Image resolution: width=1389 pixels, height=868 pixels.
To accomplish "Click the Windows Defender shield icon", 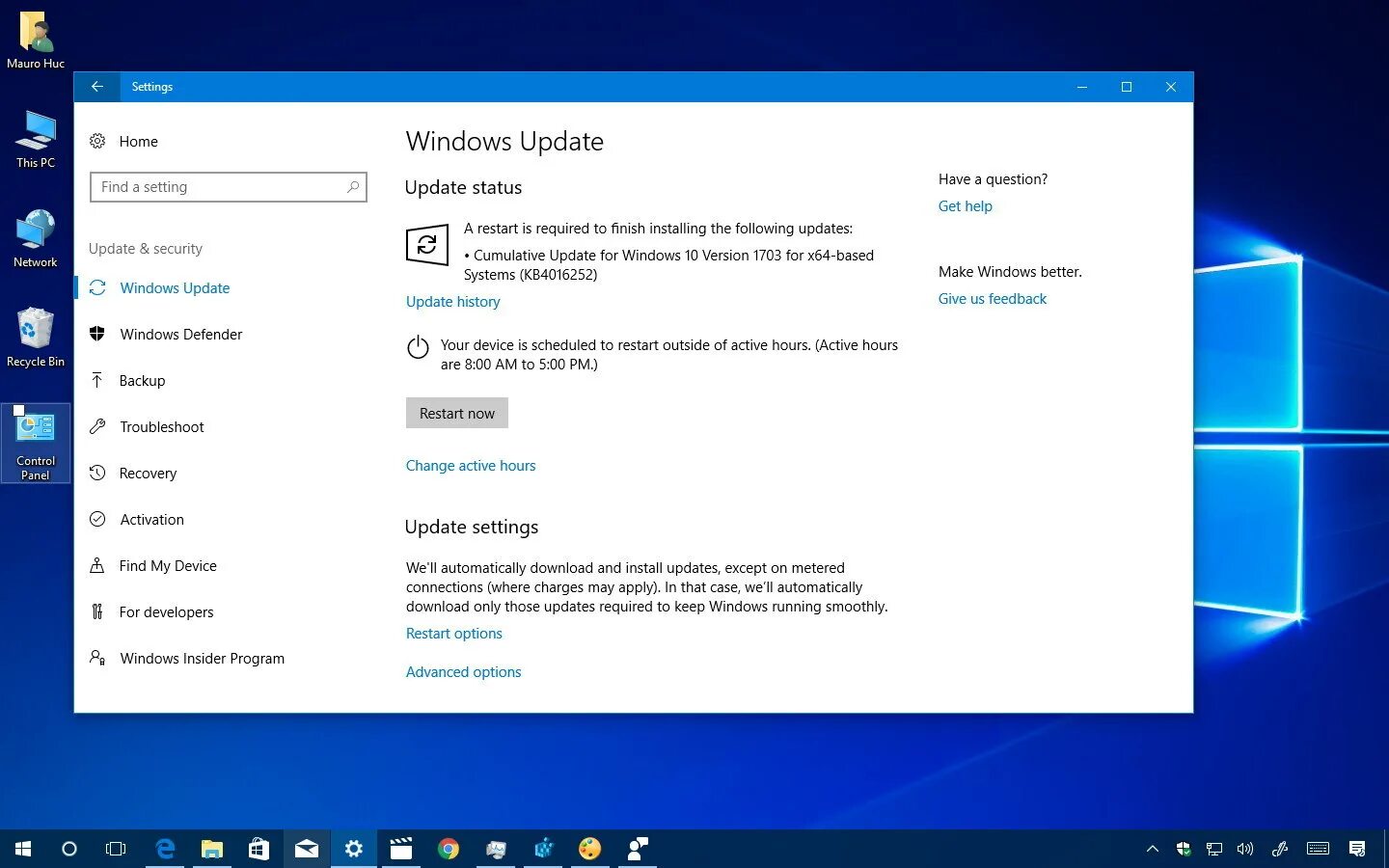I will click(x=97, y=335).
